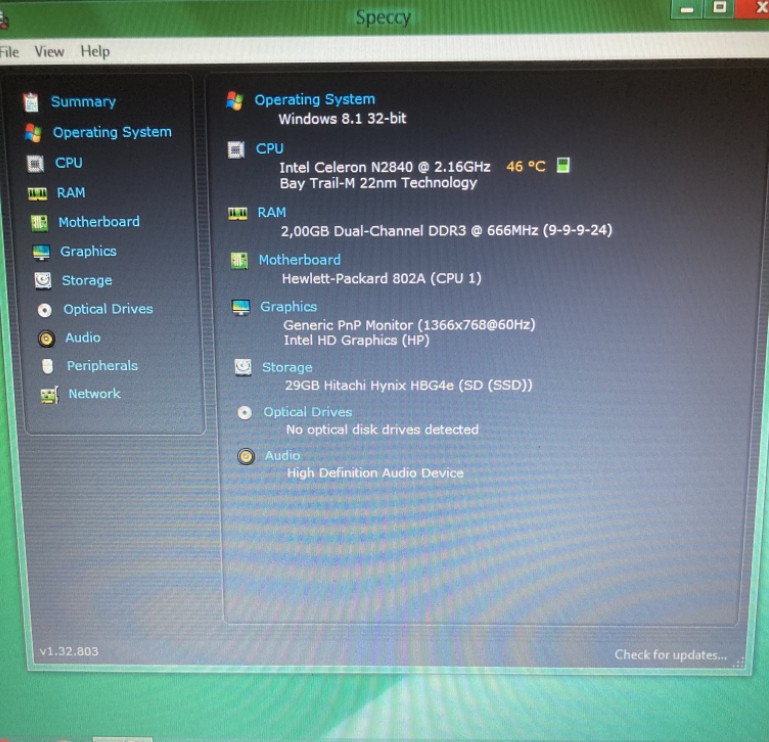Click the Graphics monitor icon in sidebar
The image size is (769, 742).
[x=41, y=252]
